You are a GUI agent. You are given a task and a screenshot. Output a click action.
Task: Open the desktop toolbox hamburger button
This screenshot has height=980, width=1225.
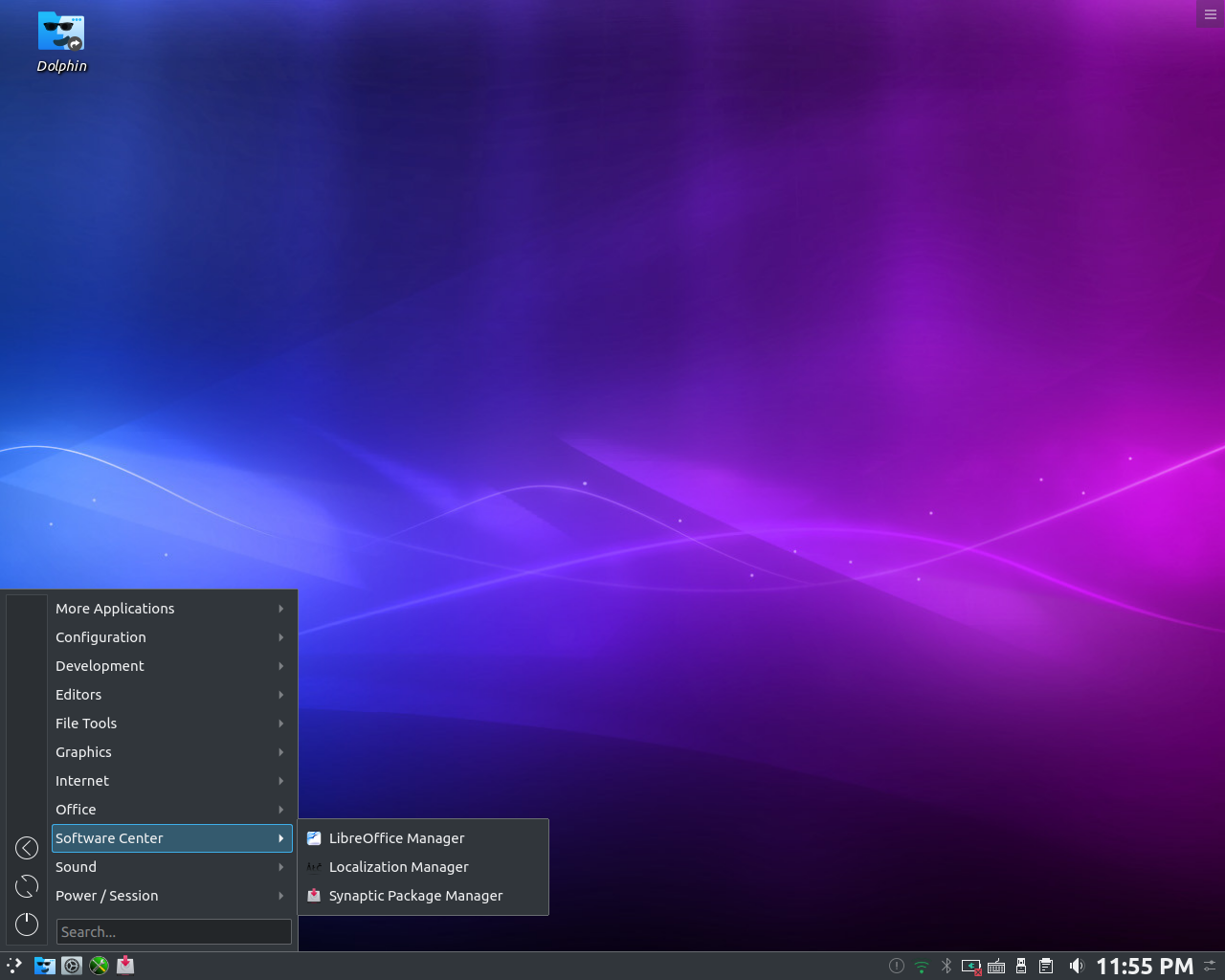point(1211,13)
